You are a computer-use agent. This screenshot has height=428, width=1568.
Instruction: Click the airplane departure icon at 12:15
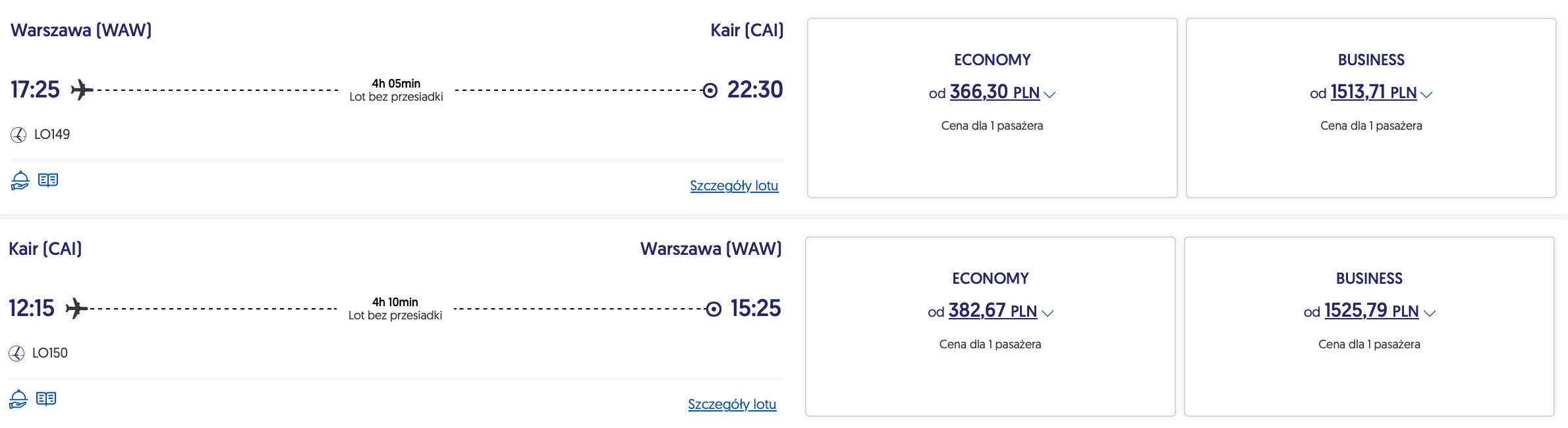point(77,308)
